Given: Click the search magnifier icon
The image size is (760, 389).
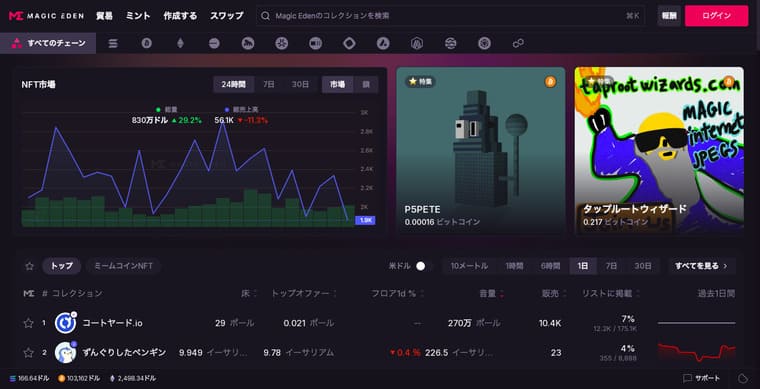Looking at the screenshot, I should (x=265, y=16).
